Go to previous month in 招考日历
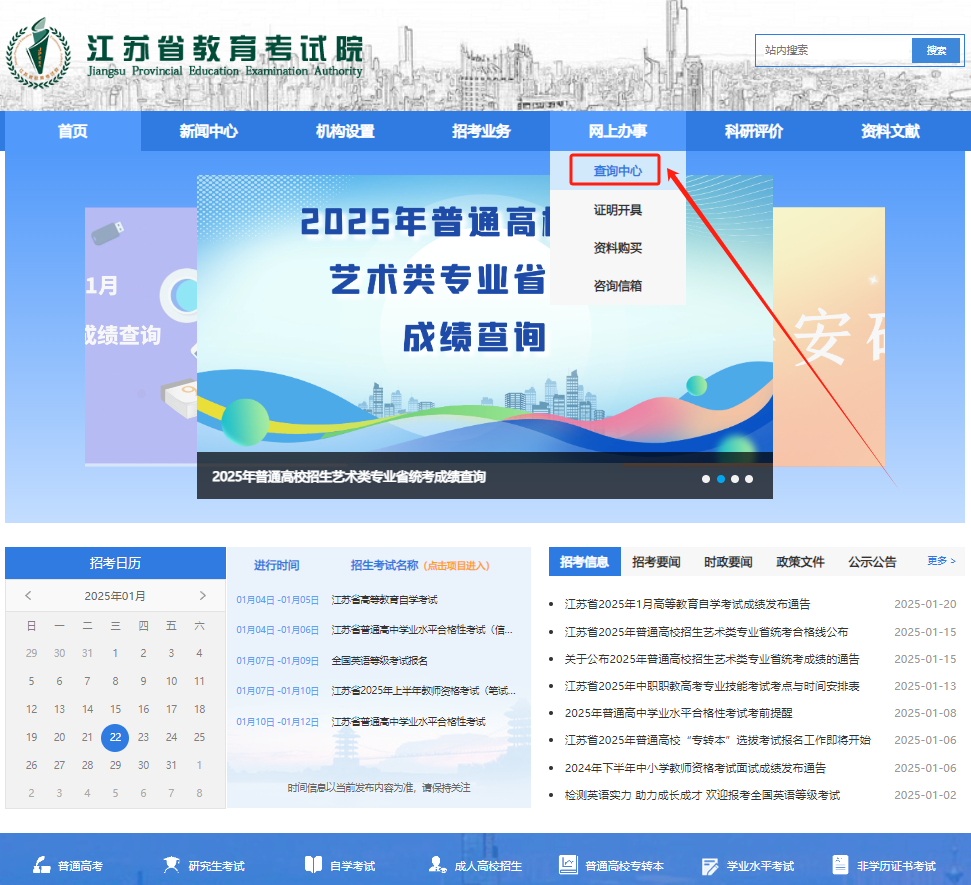The width and height of the screenshot is (971, 885). pyautogui.click(x=28, y=596)
